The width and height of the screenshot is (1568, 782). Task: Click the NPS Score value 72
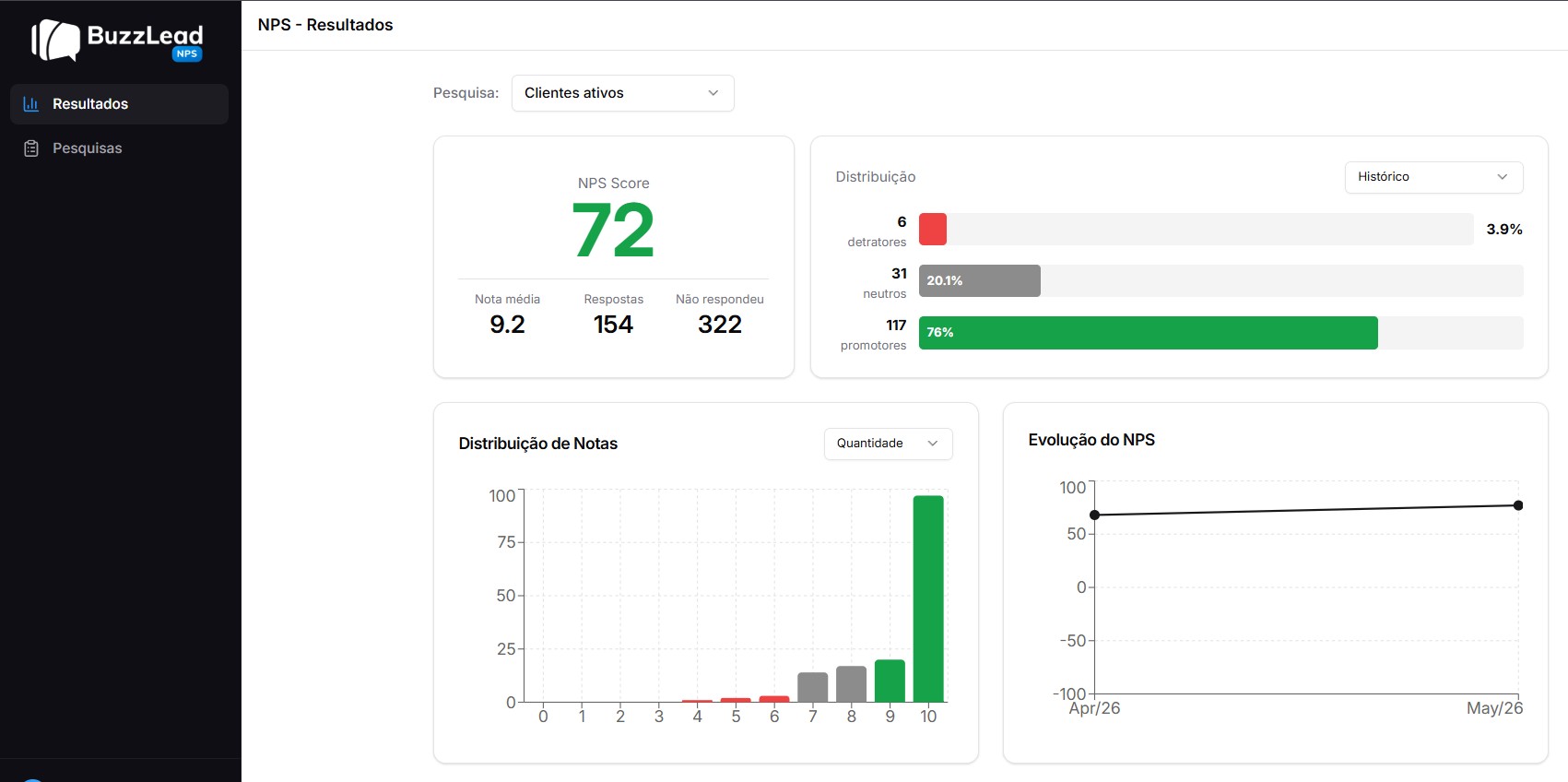(x=614, y=231)
